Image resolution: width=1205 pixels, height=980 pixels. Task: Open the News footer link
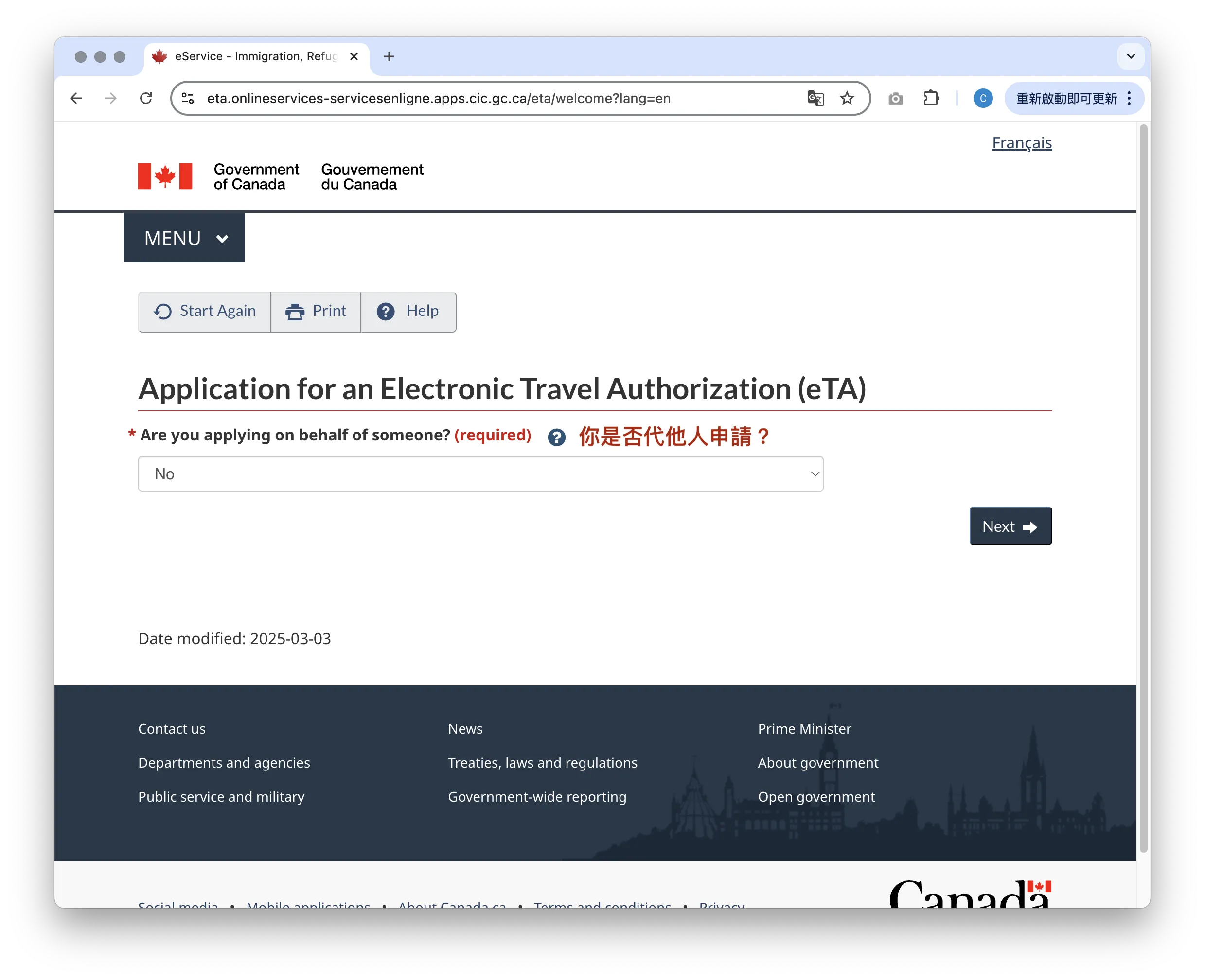465,728
